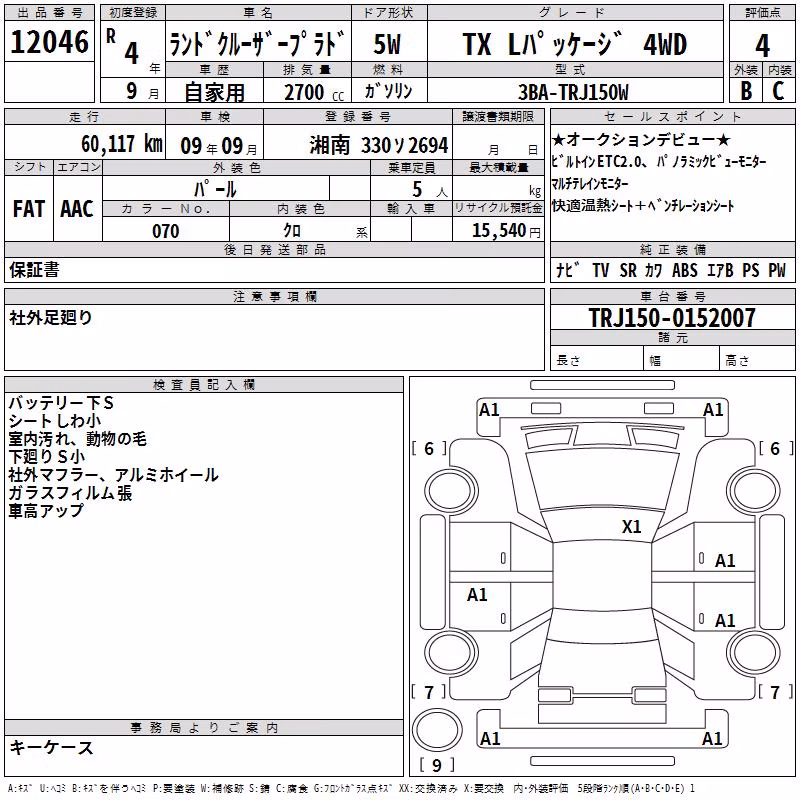Click the ナビ equipment code
This screenshot has height=800, width=800.
[x=568, y=270]
